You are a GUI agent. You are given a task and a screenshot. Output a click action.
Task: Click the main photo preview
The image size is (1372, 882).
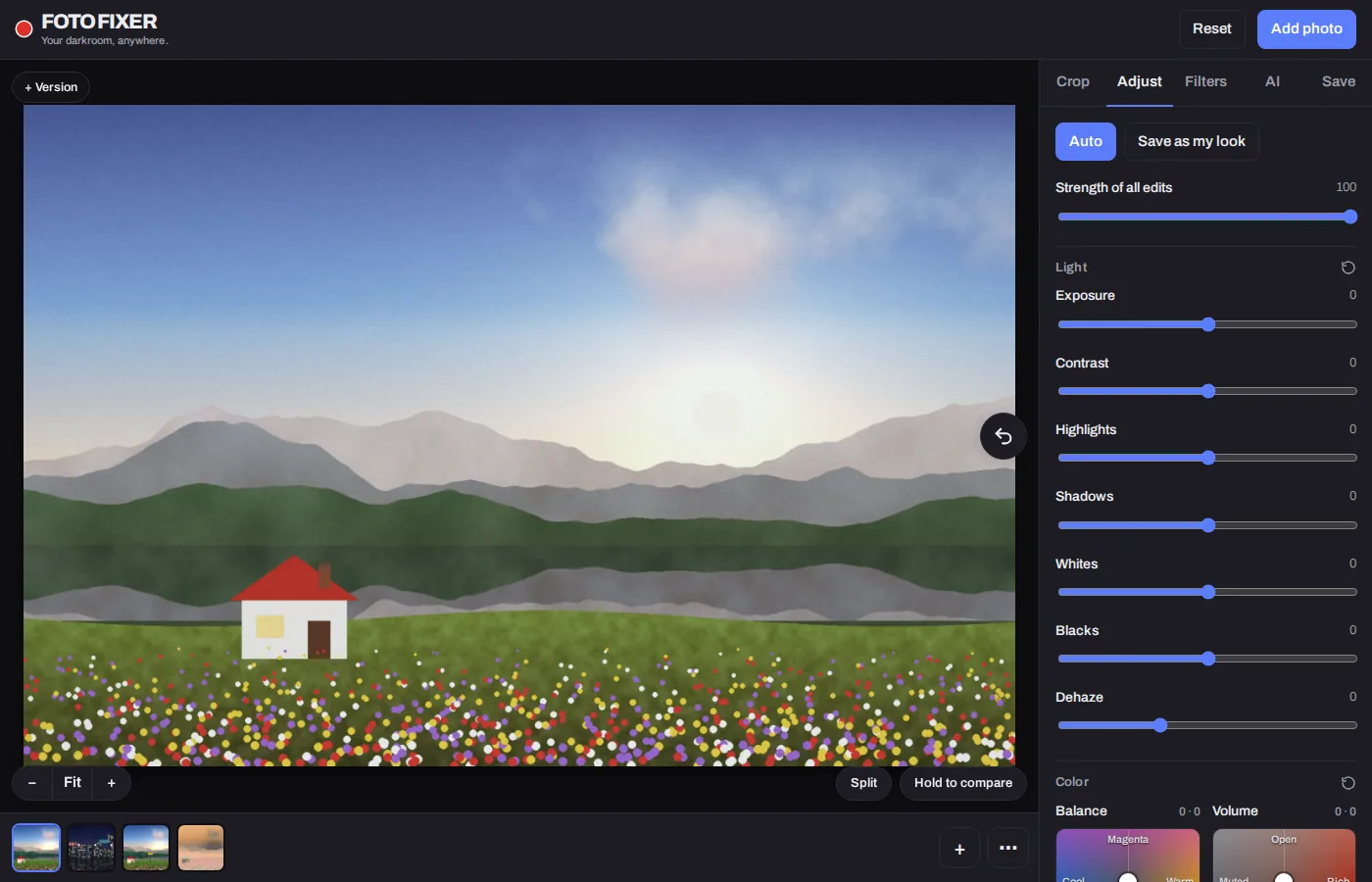(519, 435)
